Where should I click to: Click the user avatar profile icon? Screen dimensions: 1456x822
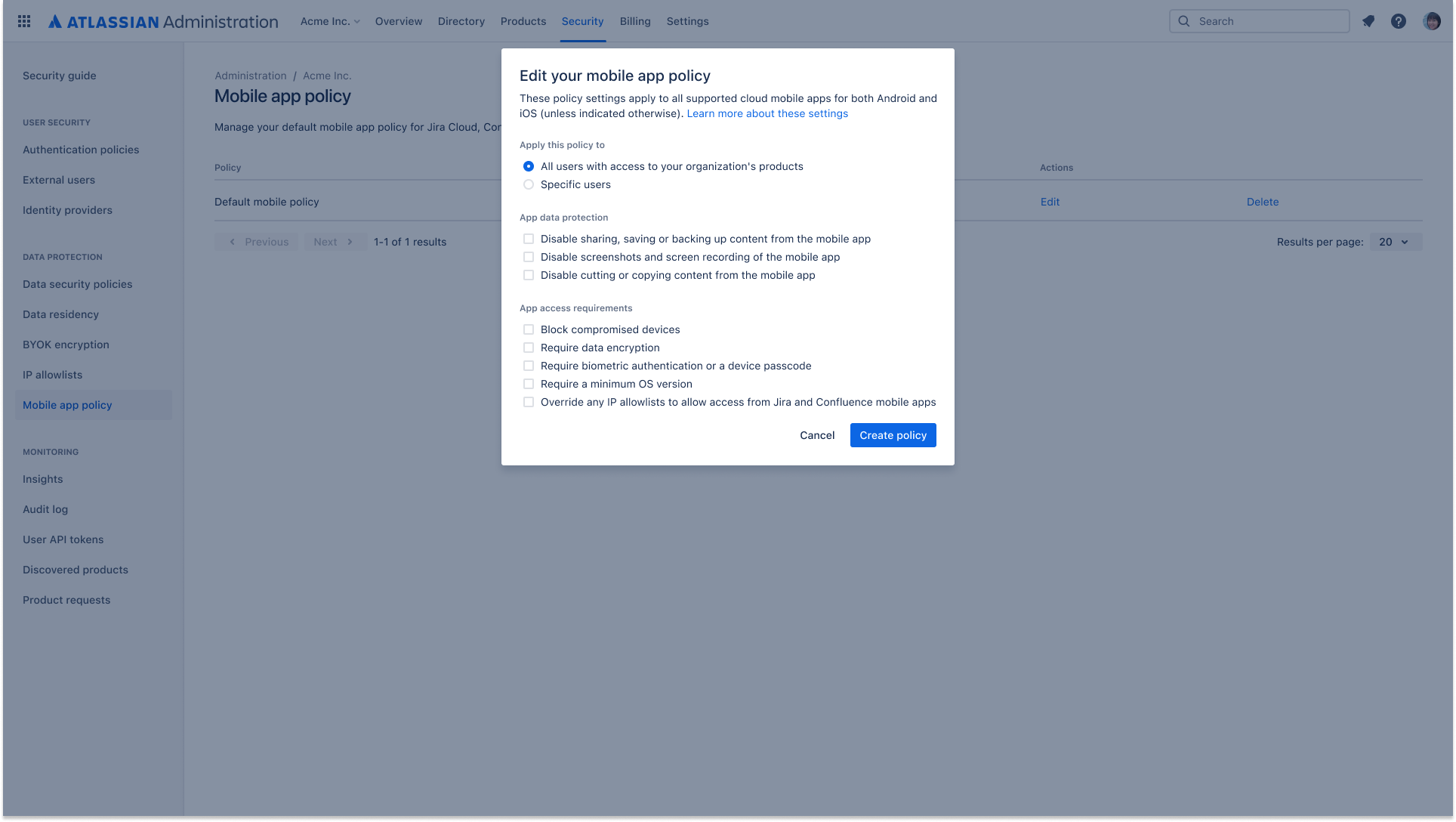[1432, 21]
